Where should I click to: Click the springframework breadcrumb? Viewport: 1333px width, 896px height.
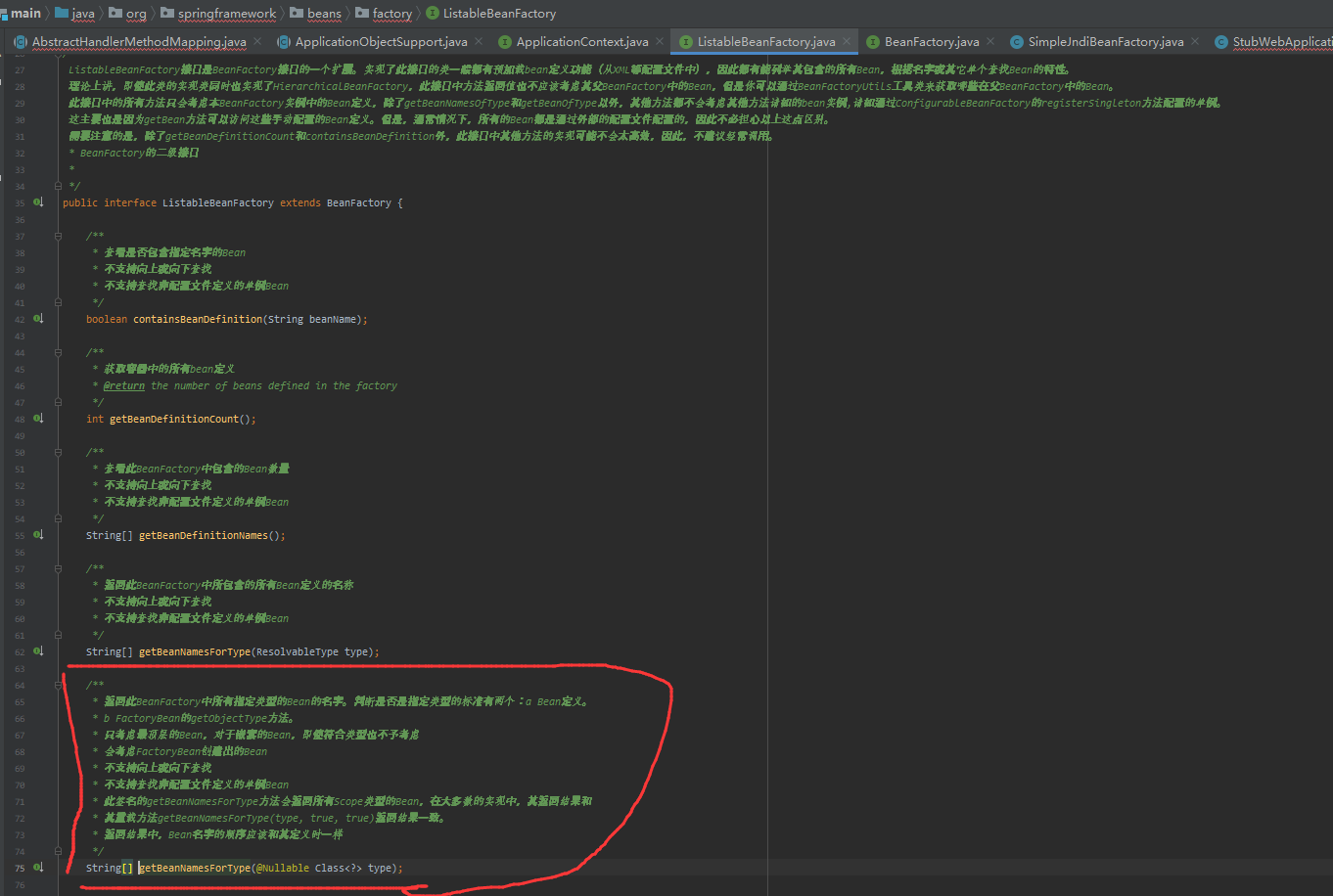[218, 13]
